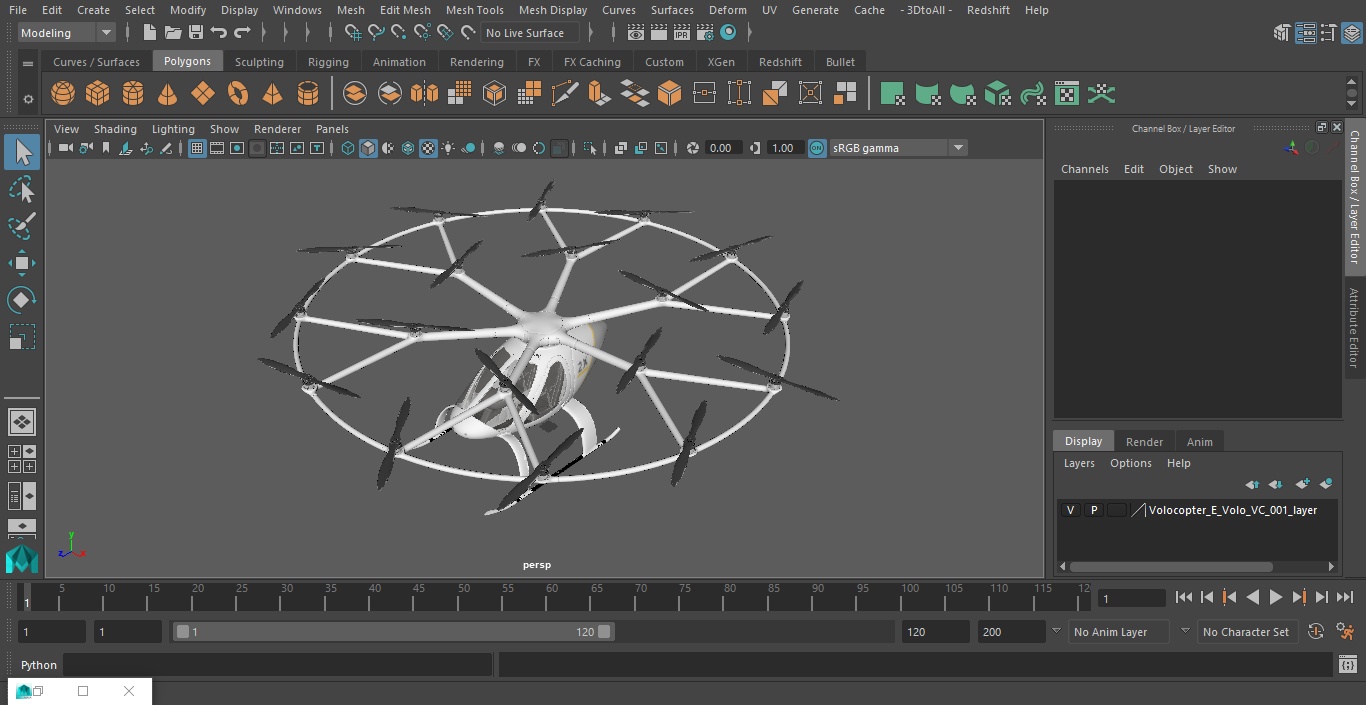This screenshot has height=705, width=1366.
Task: Click the shelf settings gear icon
Action: click(28, 99)
